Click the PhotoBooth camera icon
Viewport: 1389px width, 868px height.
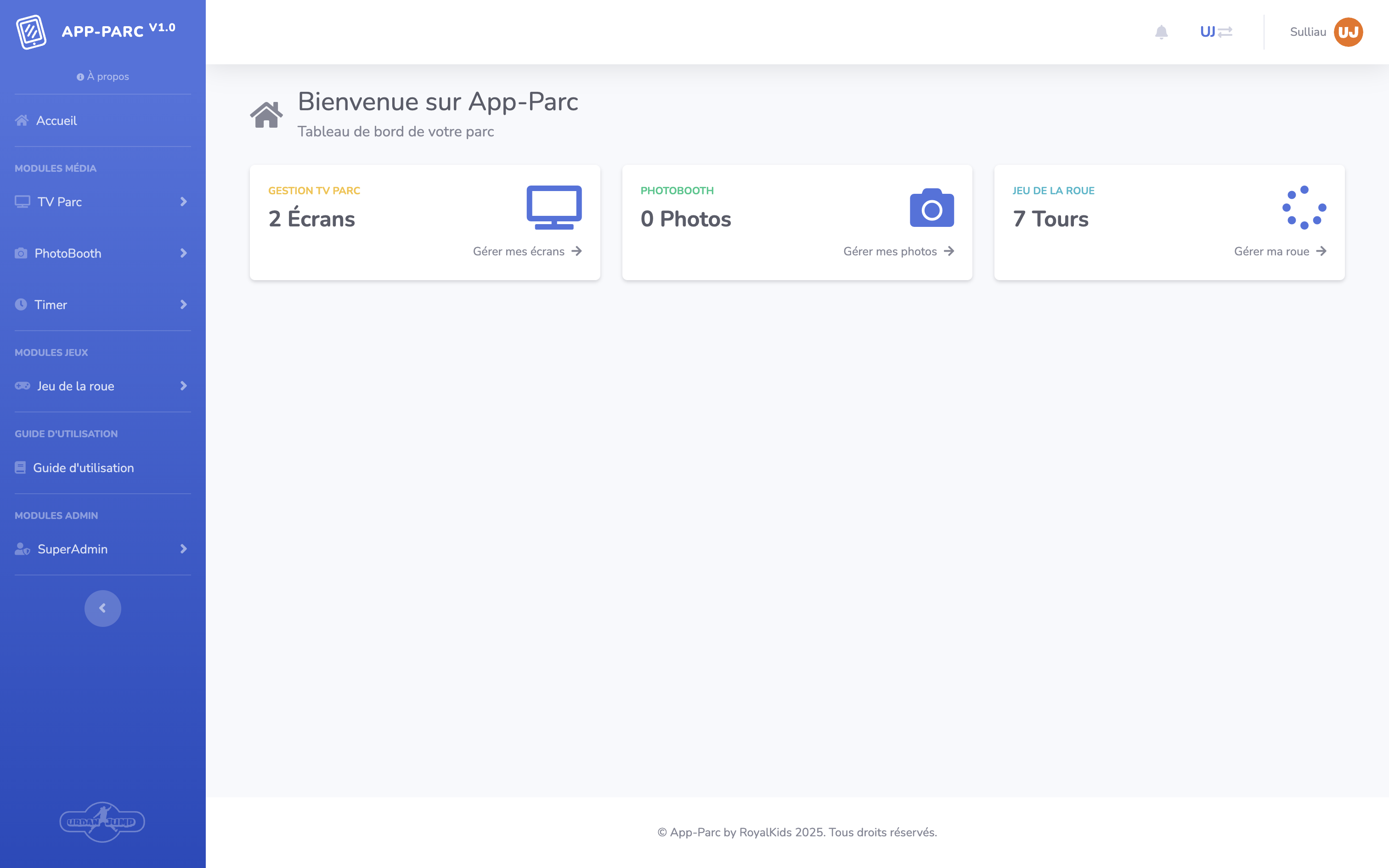coord(21,253)
